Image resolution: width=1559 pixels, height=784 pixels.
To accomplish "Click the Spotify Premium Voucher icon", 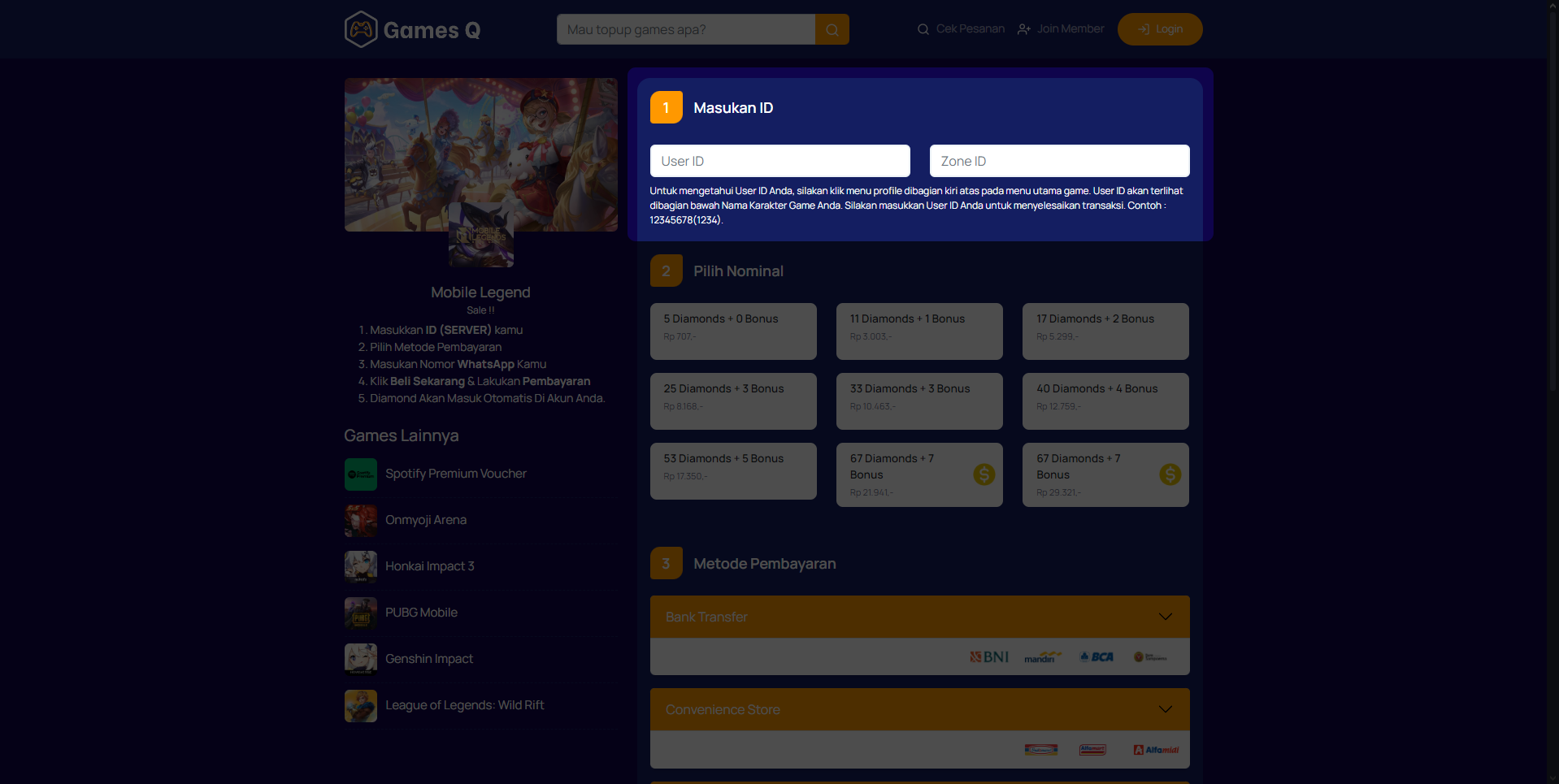I will coord(361,474).
